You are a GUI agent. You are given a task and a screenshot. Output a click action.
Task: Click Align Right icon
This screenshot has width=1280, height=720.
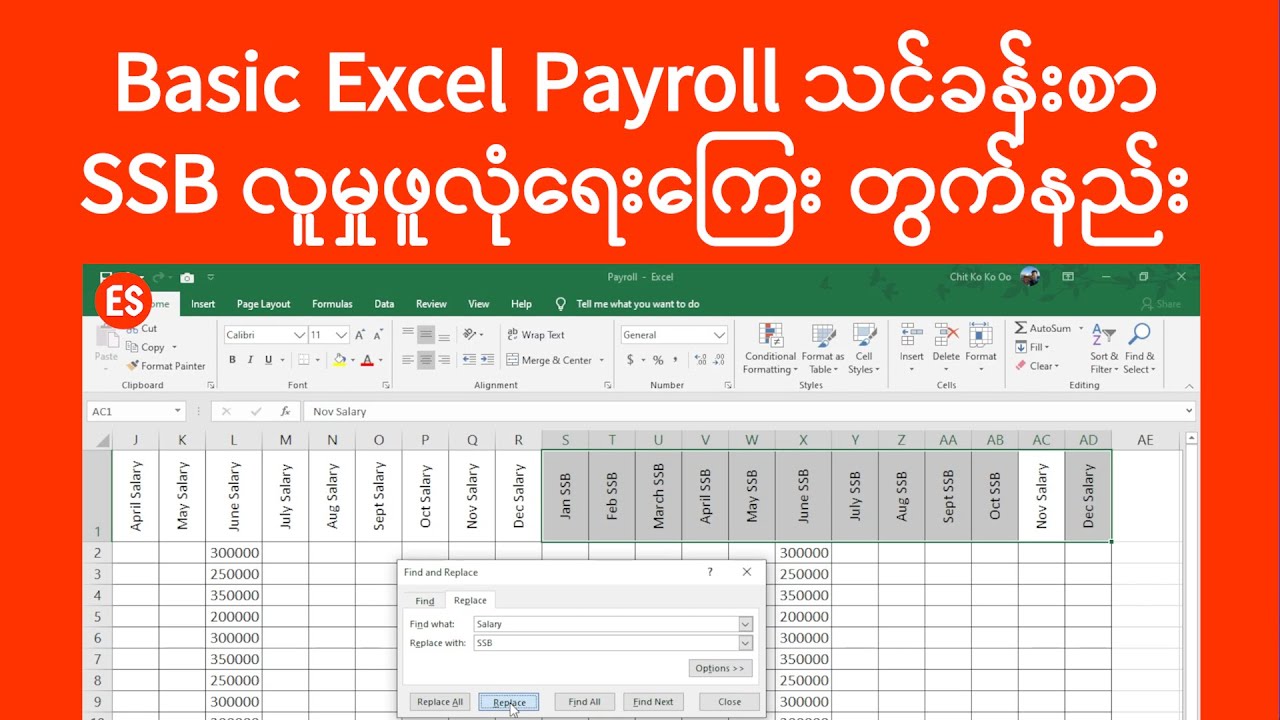(444, 360)
